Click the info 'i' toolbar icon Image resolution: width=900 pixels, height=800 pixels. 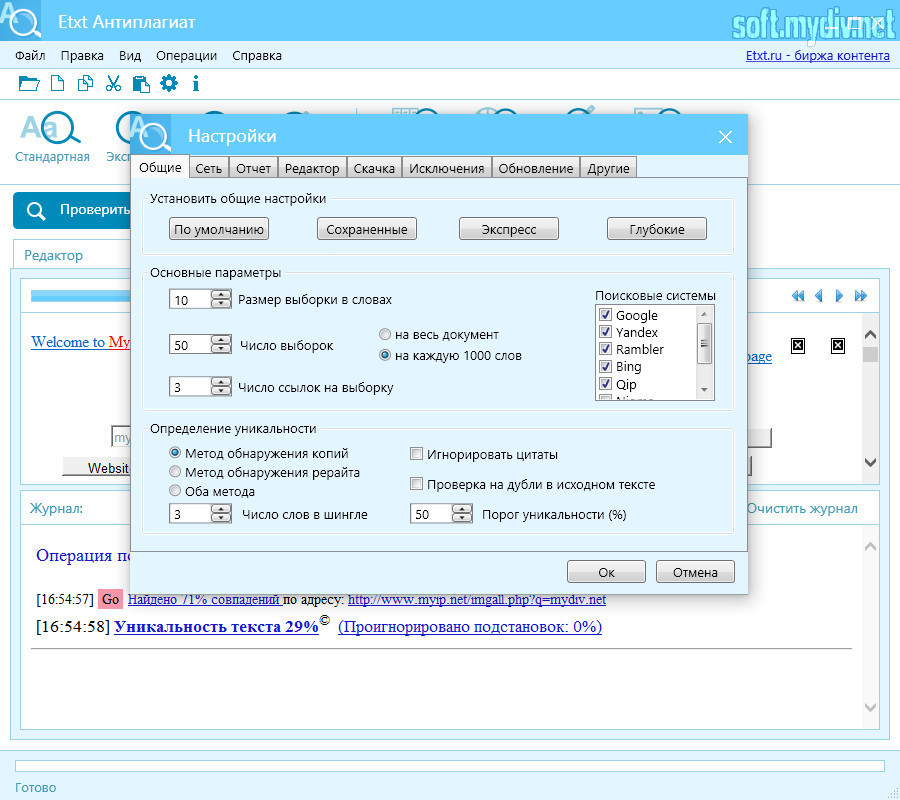tap(196, 83)
